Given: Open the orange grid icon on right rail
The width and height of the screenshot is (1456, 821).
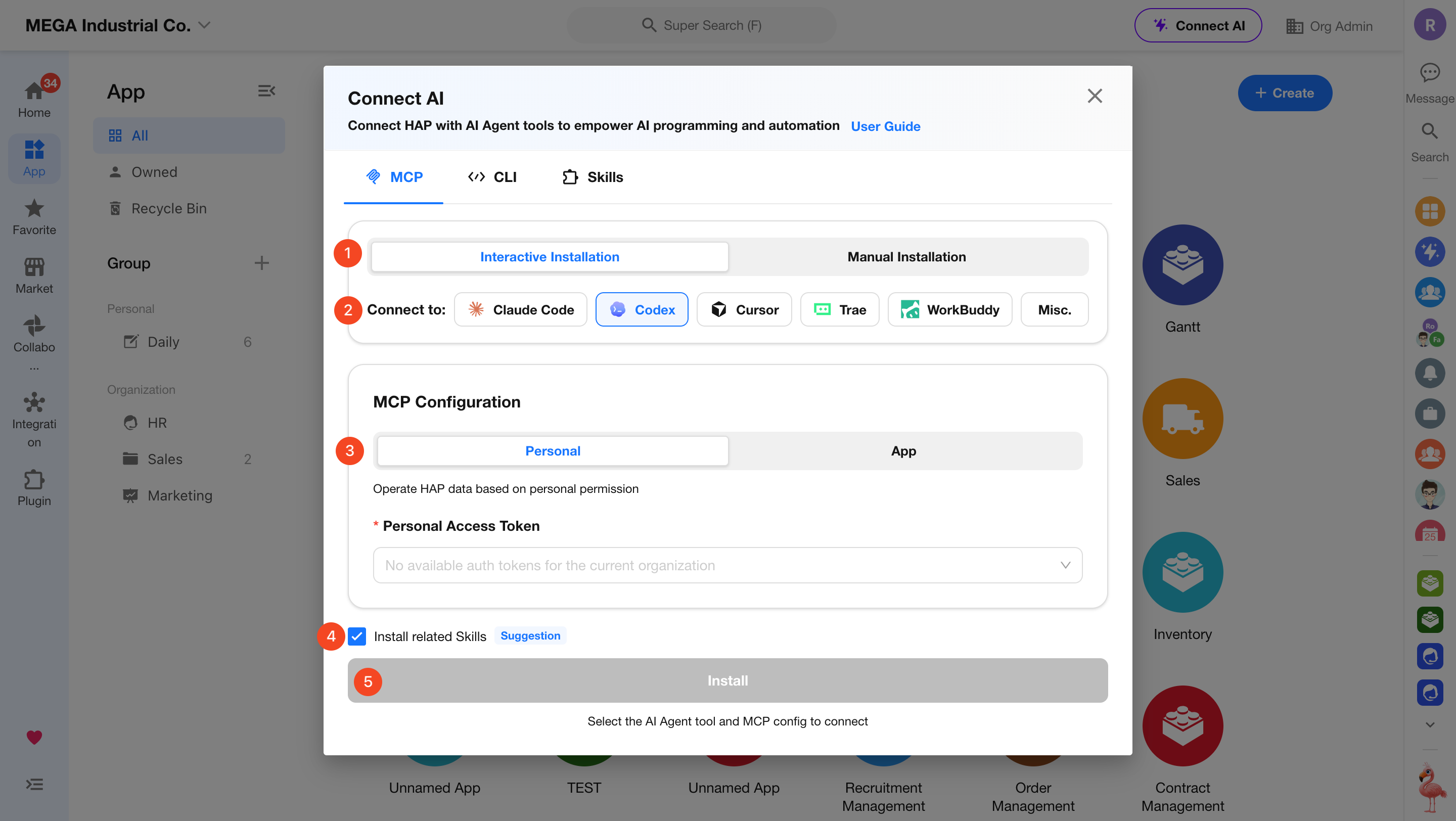Looking at the screenshot, I should click(x=1430, y=211).
